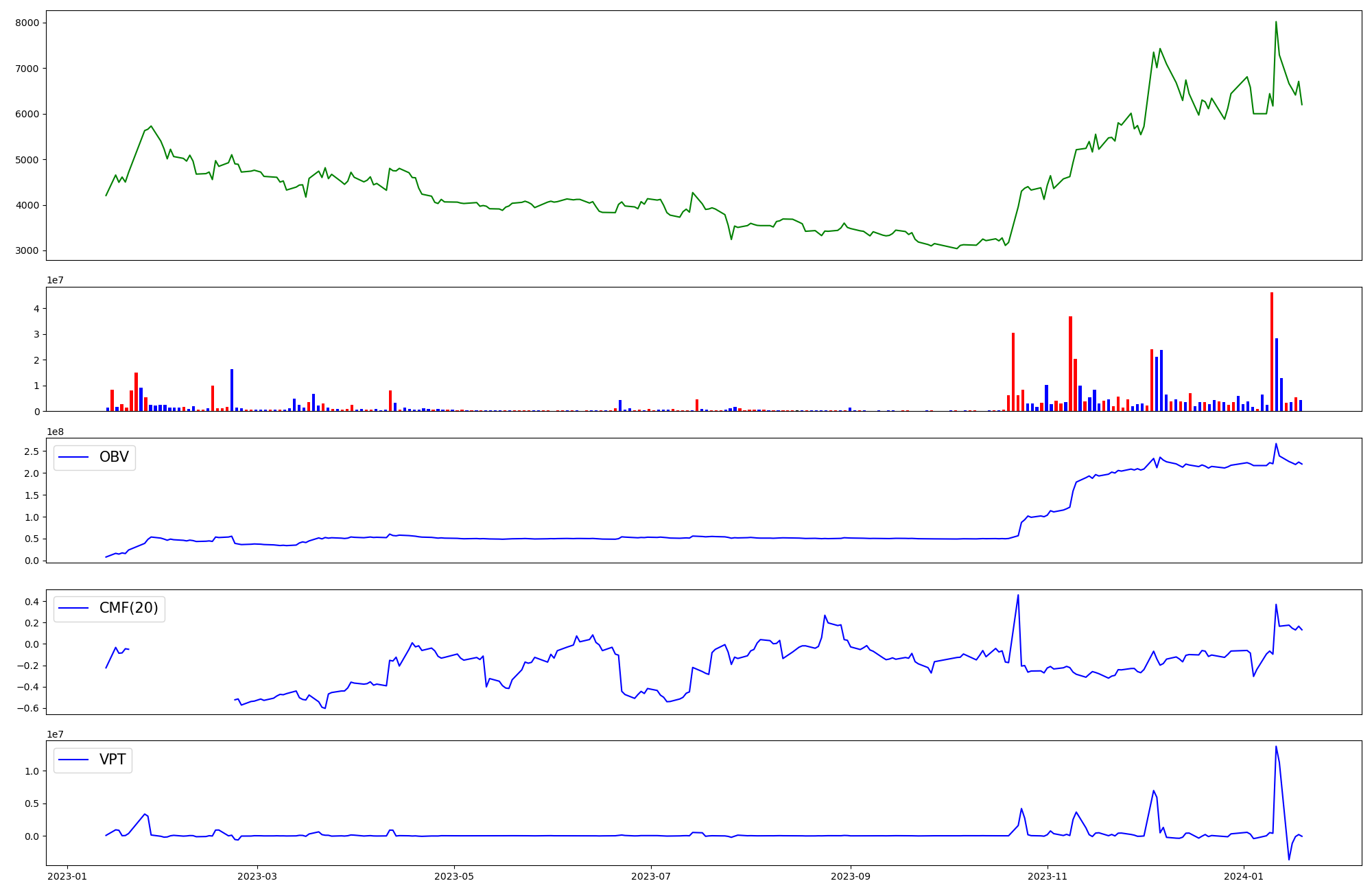Click the 4000 price axis tick label
1372x892 pixels.
pos(27,205)
